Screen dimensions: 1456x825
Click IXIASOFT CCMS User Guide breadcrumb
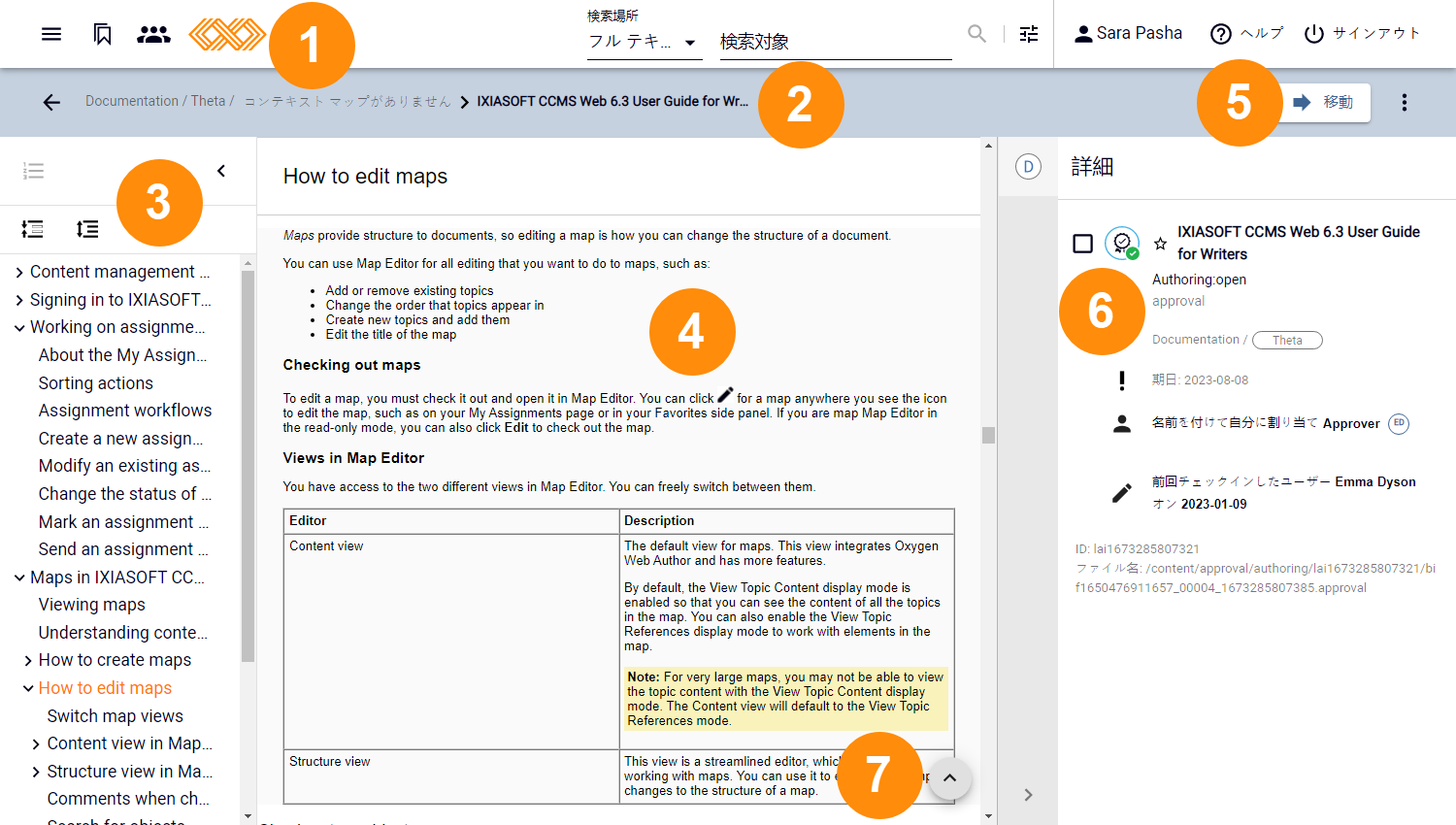(x=612, y=101)
